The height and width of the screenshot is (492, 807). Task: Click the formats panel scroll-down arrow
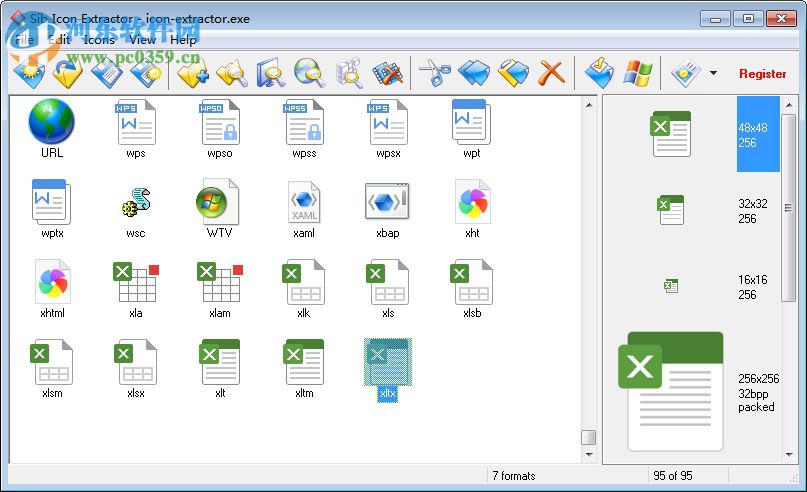(789, 454)
